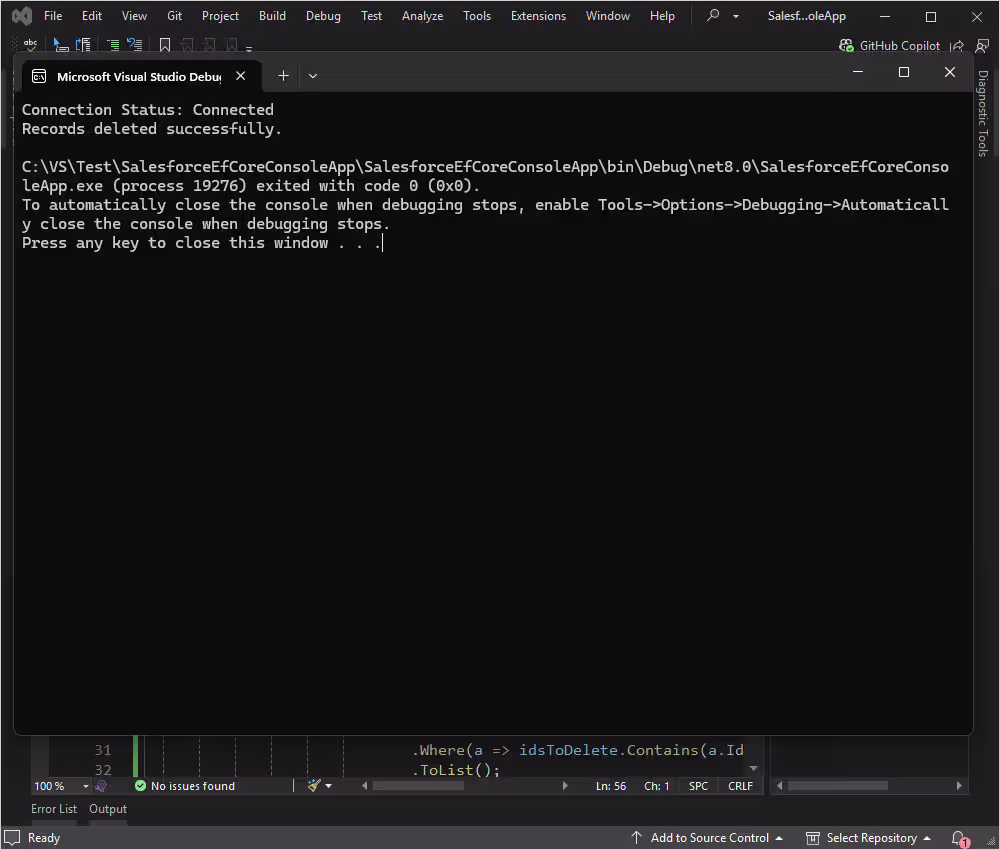
Task: Expand the Add to Source Control dropdown
Action: 780,837
